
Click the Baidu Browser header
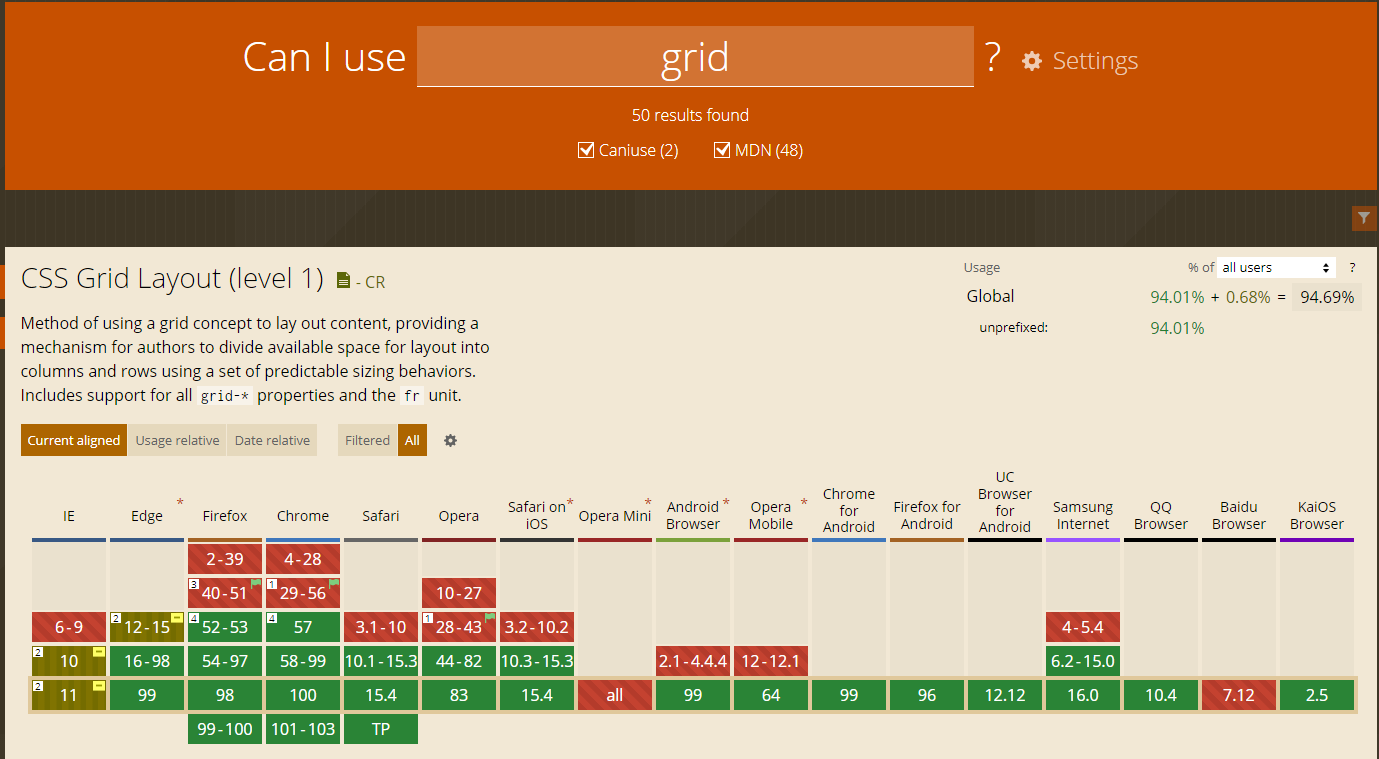[1239, 515]
